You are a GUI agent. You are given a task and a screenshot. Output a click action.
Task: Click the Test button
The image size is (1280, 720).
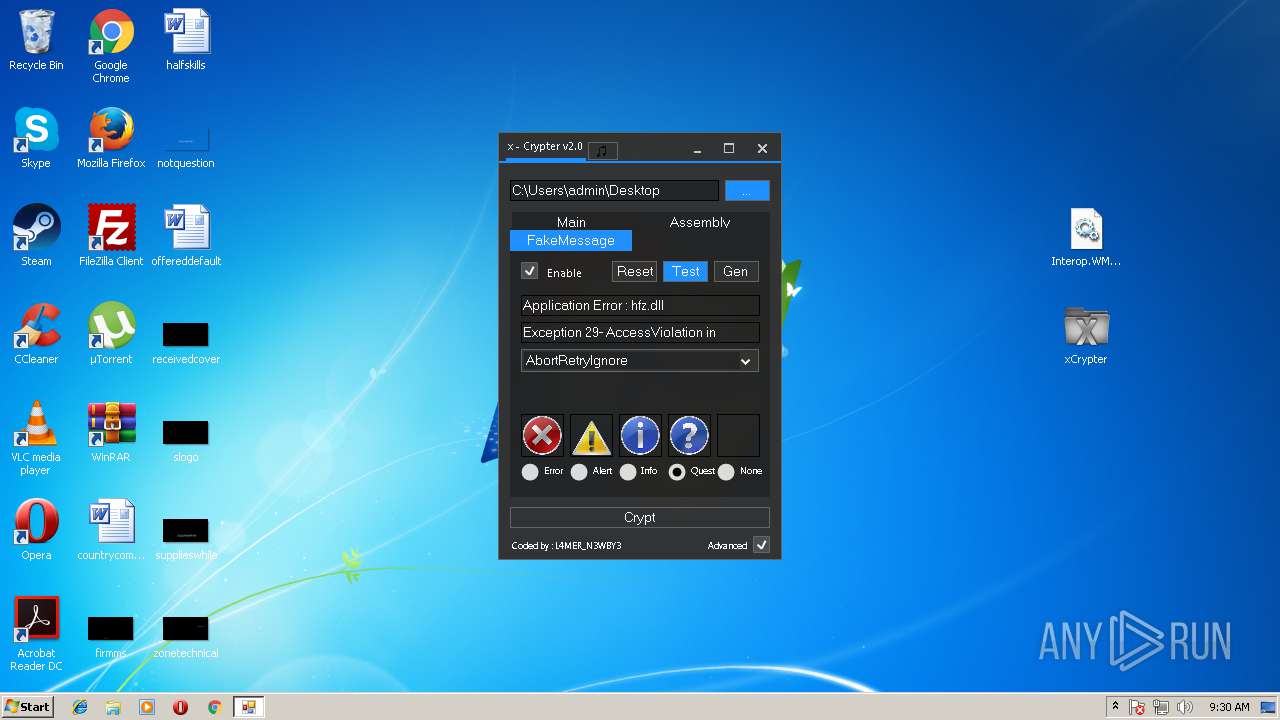[x=686, y=271]
